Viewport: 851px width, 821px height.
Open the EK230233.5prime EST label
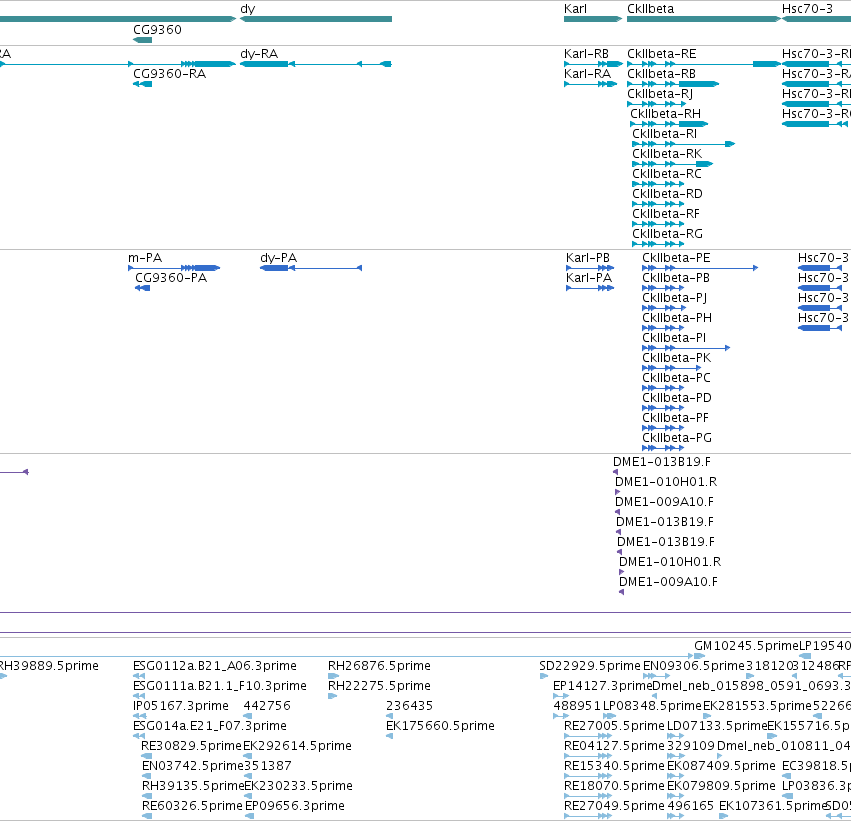coord(299,786)
